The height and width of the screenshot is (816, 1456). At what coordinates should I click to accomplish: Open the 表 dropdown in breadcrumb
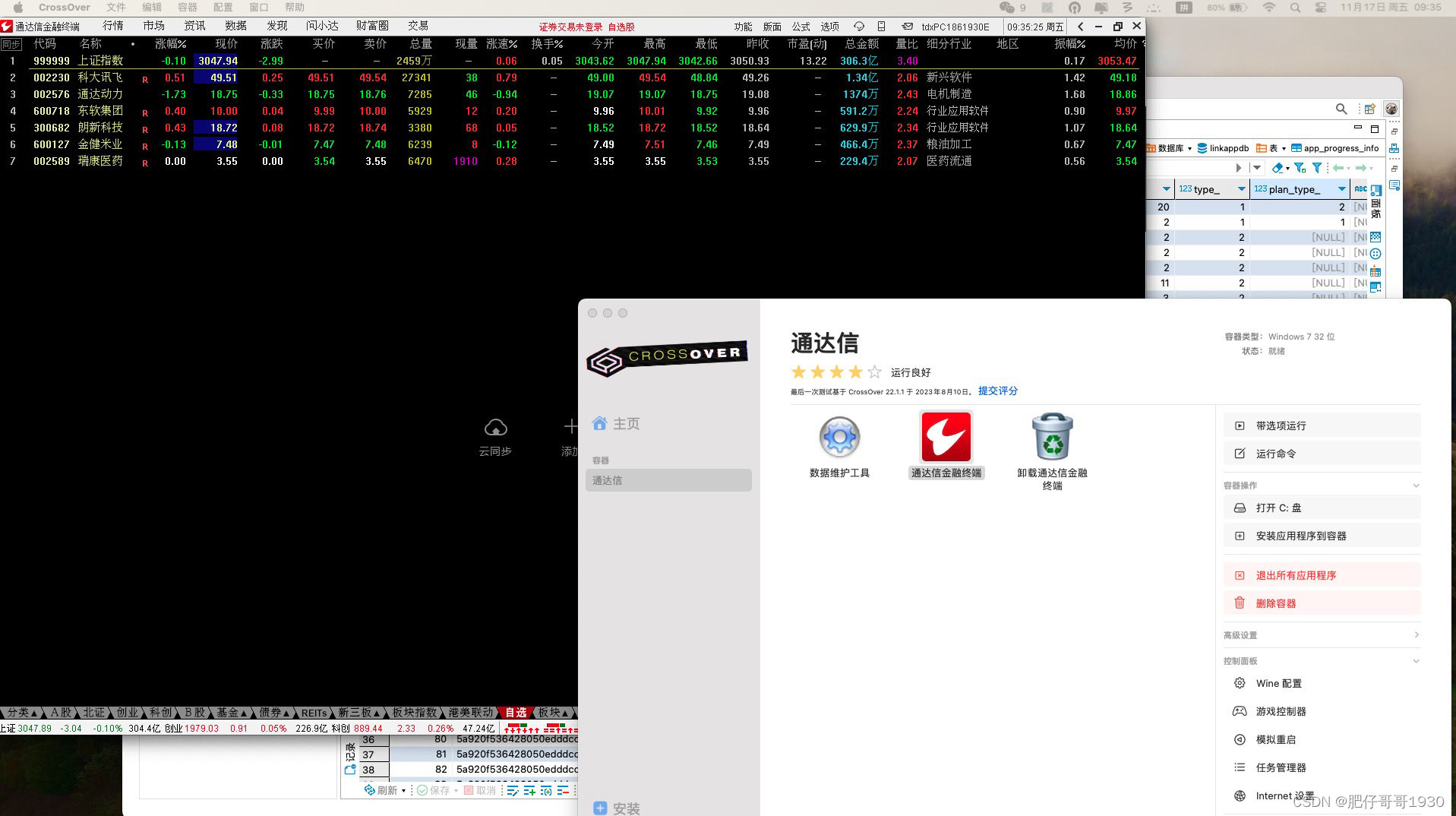pos(1284,148)
